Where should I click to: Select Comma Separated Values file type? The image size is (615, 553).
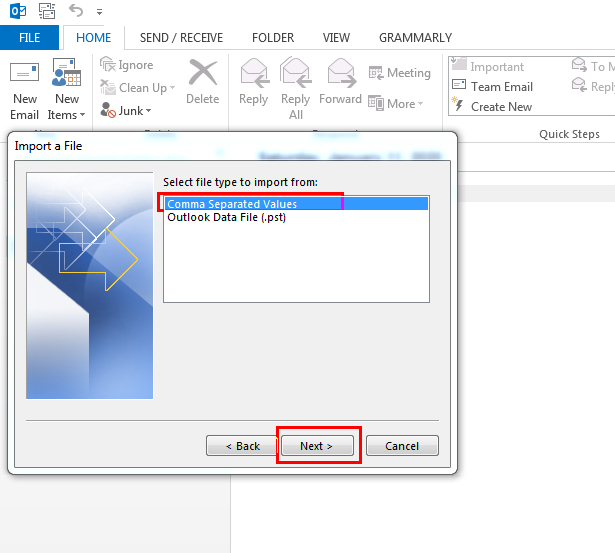pyautogui.click(x=296, y=204)
